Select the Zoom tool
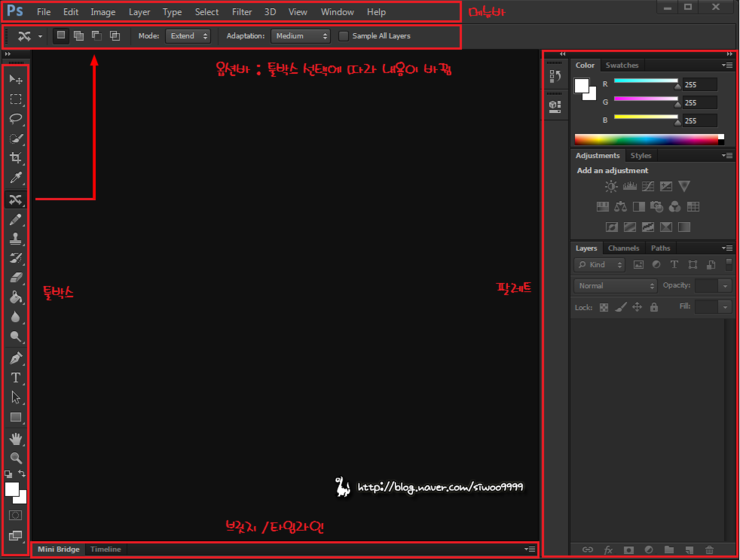This screenshot has width=740, height=560. click(16, 458)
